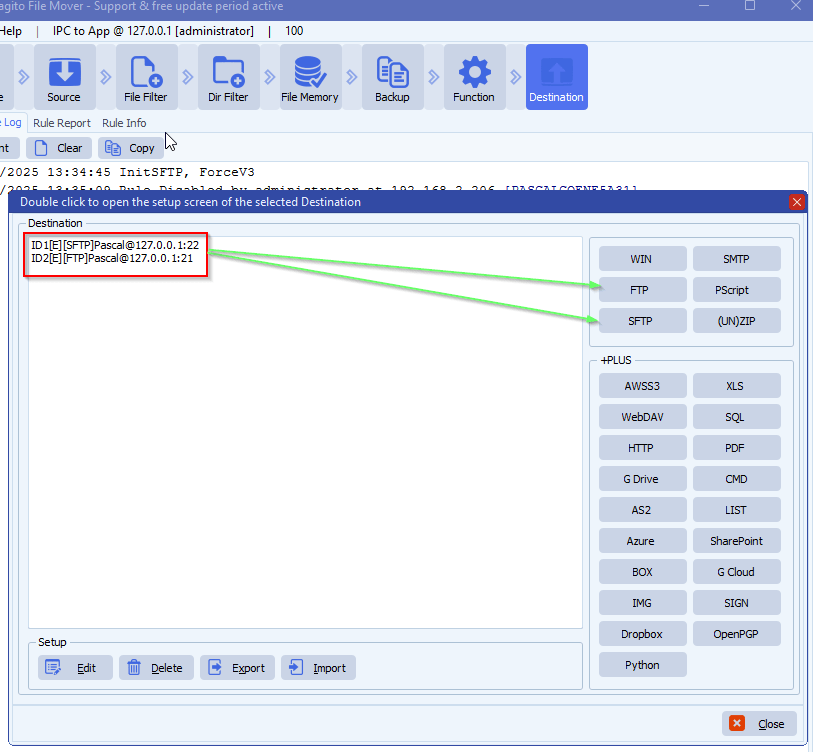Edit the selected destination
The image size is (813, 752).
[75, 667]
